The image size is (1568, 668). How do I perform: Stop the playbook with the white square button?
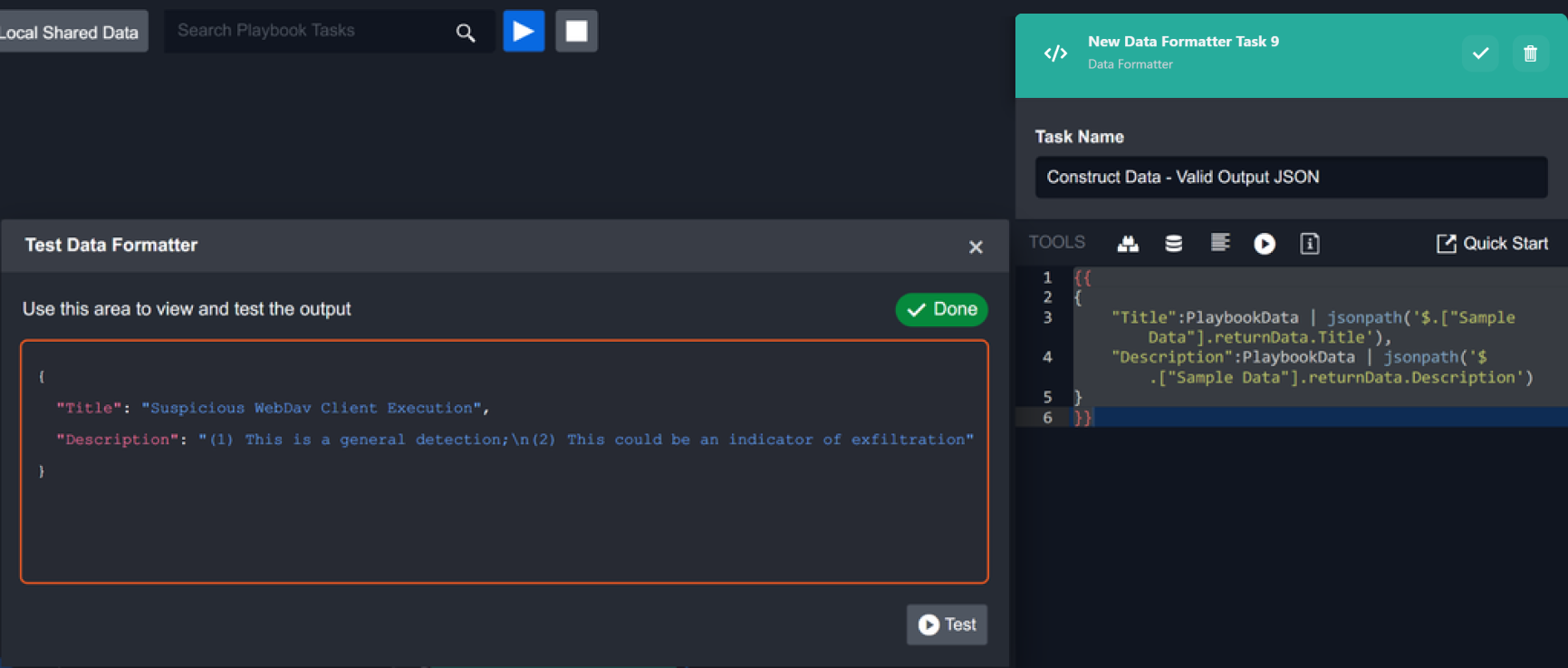(576, 32)
